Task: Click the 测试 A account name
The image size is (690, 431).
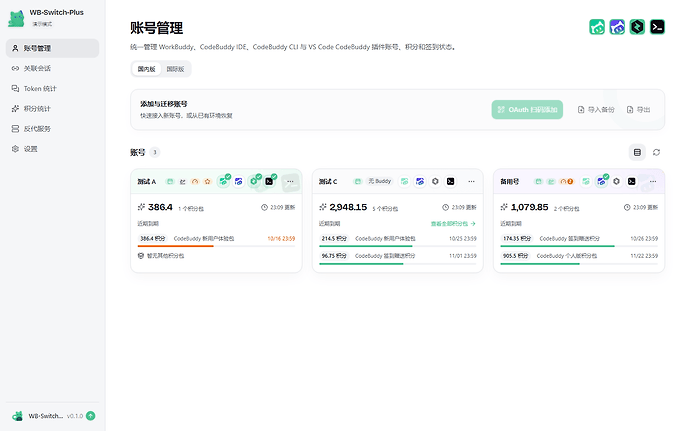Action: (147, 181)
